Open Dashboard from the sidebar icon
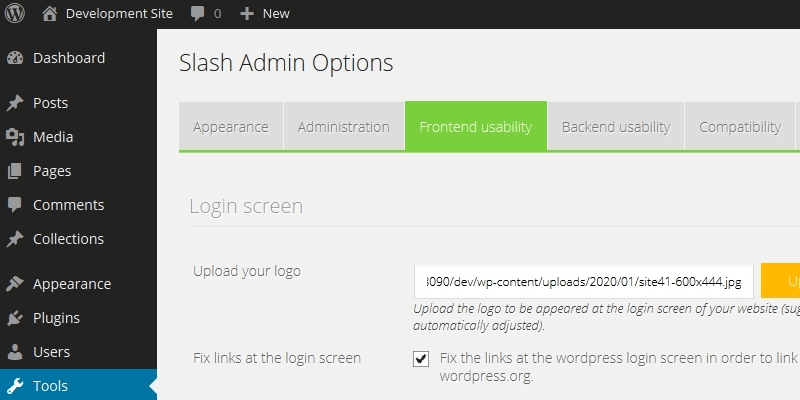 click(15, 58)
